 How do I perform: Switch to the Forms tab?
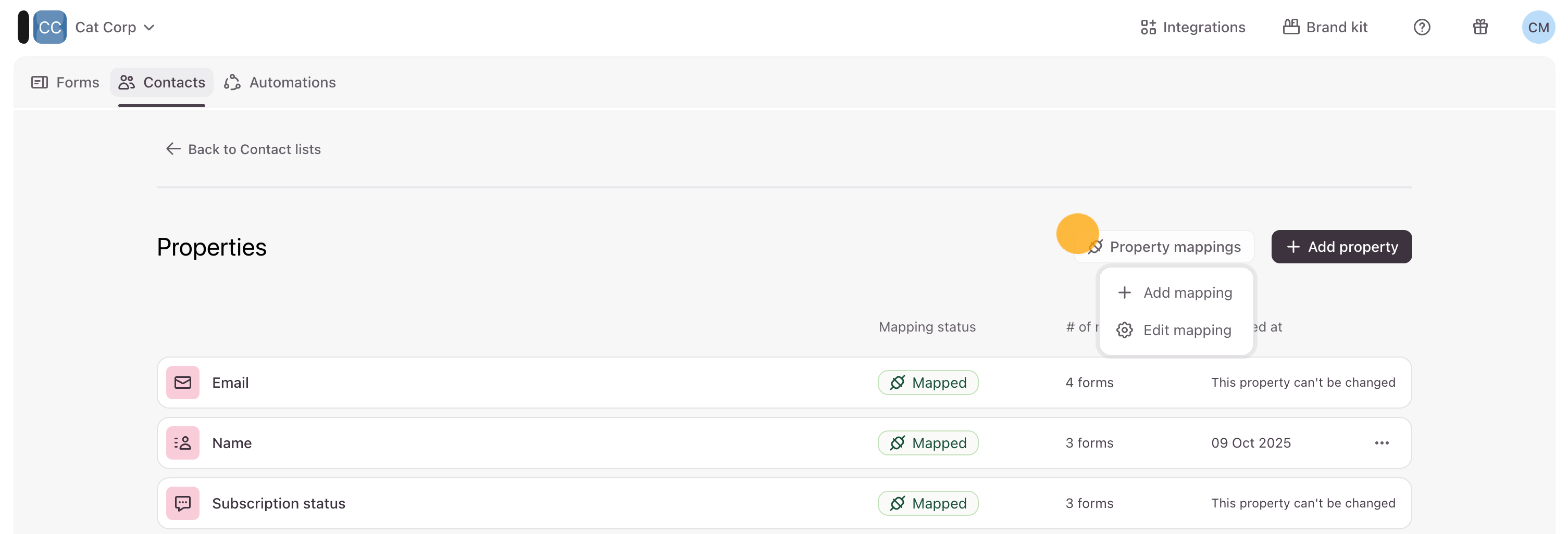tap(65, 82)
